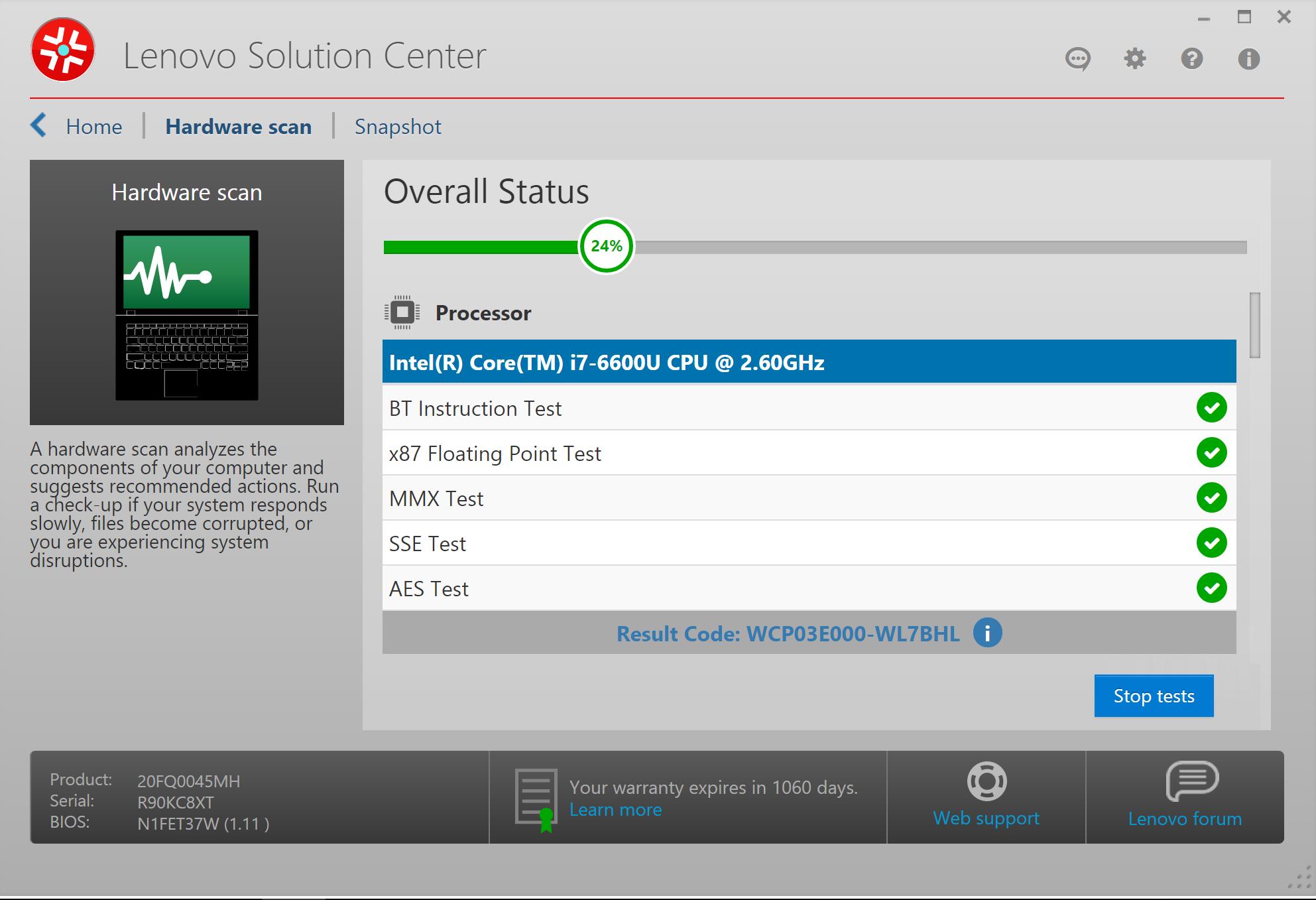Minimize the Lenovo Solution Center window
The width and height of the screenshot is (1316, 900).
[1204, 19]
